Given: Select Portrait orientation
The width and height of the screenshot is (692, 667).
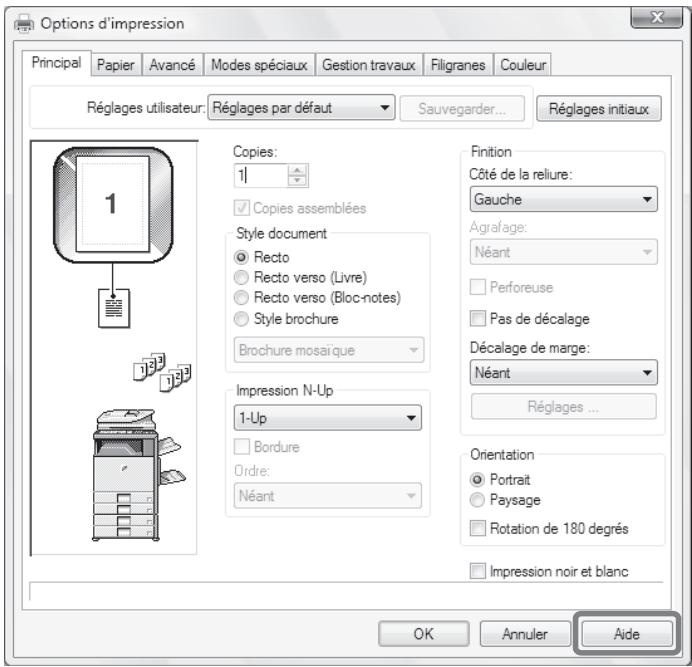Looking at the screenshot, I should click(x=477, y=479).
